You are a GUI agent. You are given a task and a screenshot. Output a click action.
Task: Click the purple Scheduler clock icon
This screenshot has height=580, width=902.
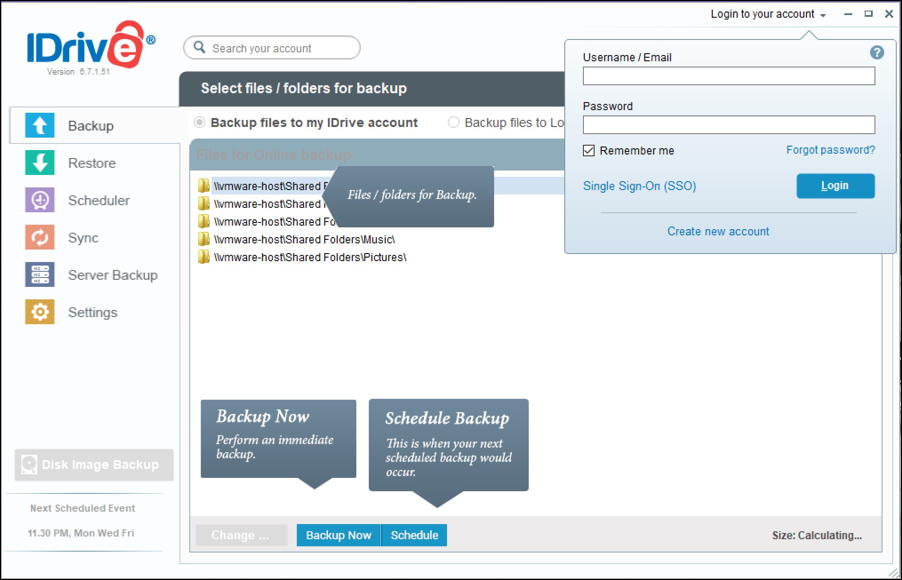click(40, 200)
